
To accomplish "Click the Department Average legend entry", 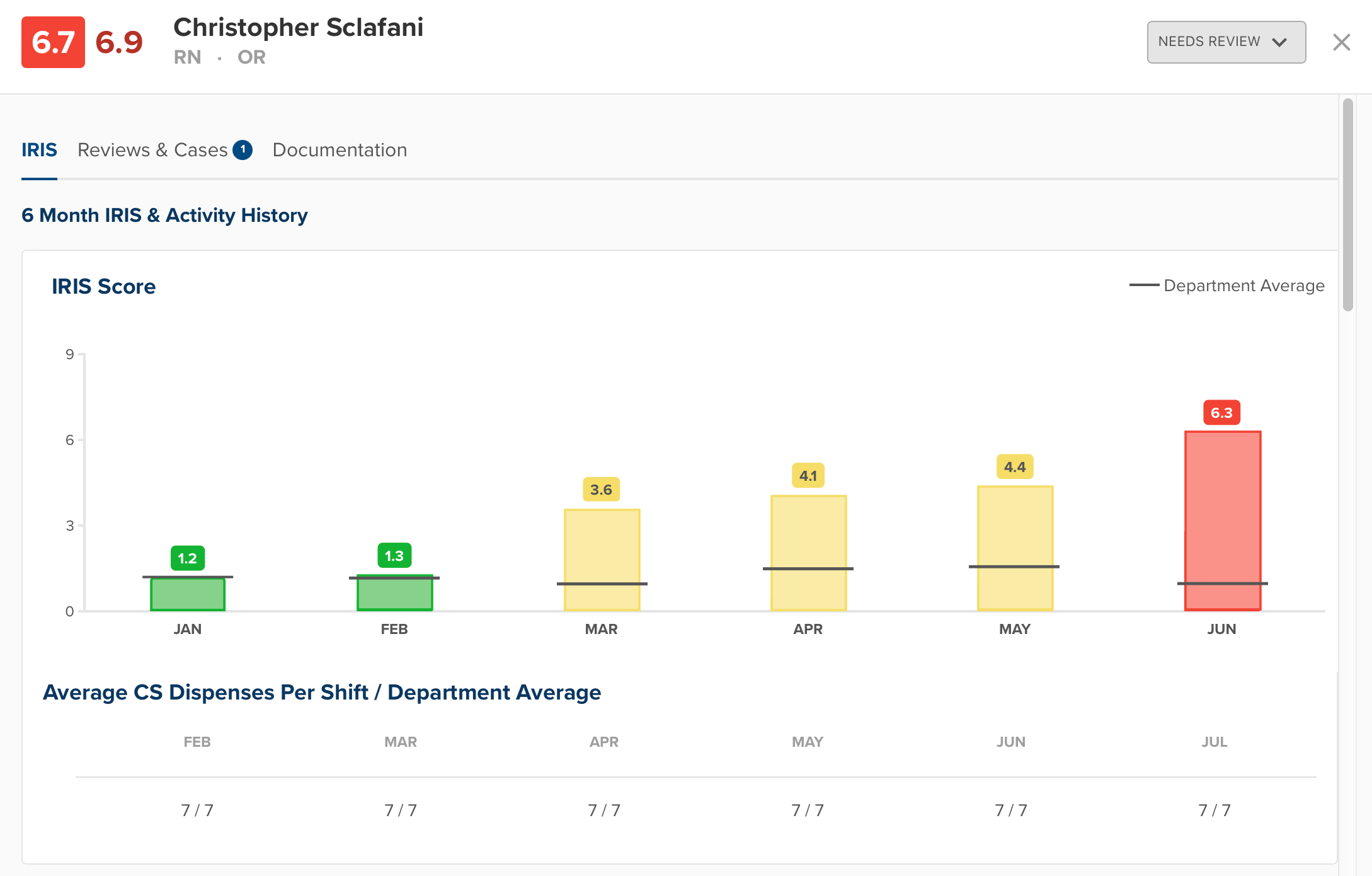I will (x=1227, y=285).
